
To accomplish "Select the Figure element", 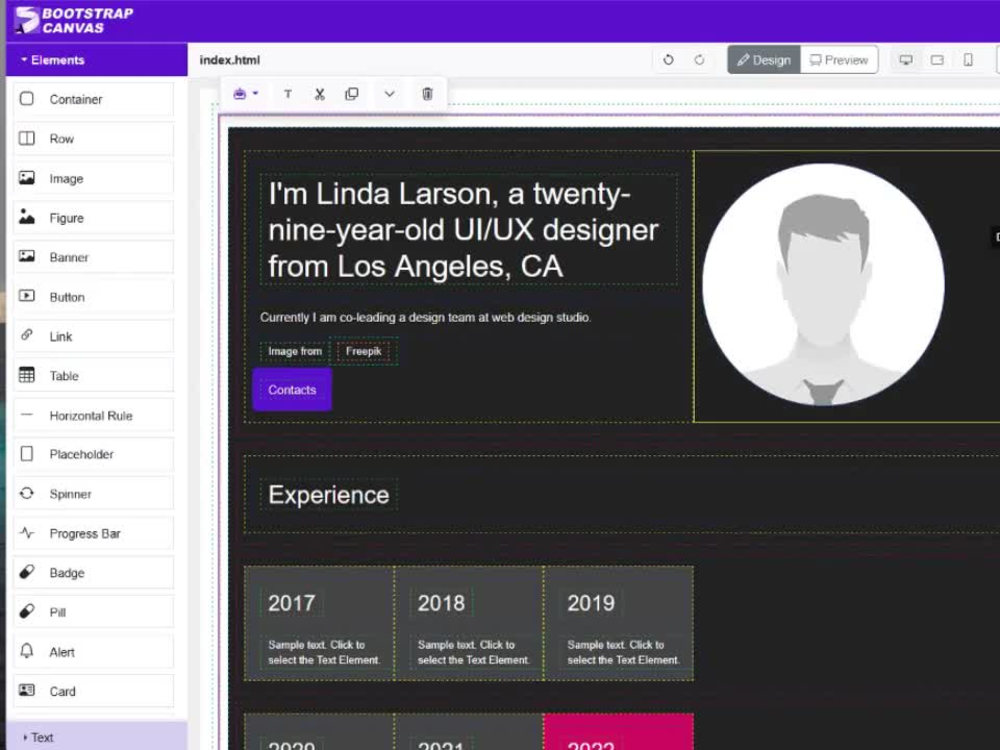I will 93,218.
